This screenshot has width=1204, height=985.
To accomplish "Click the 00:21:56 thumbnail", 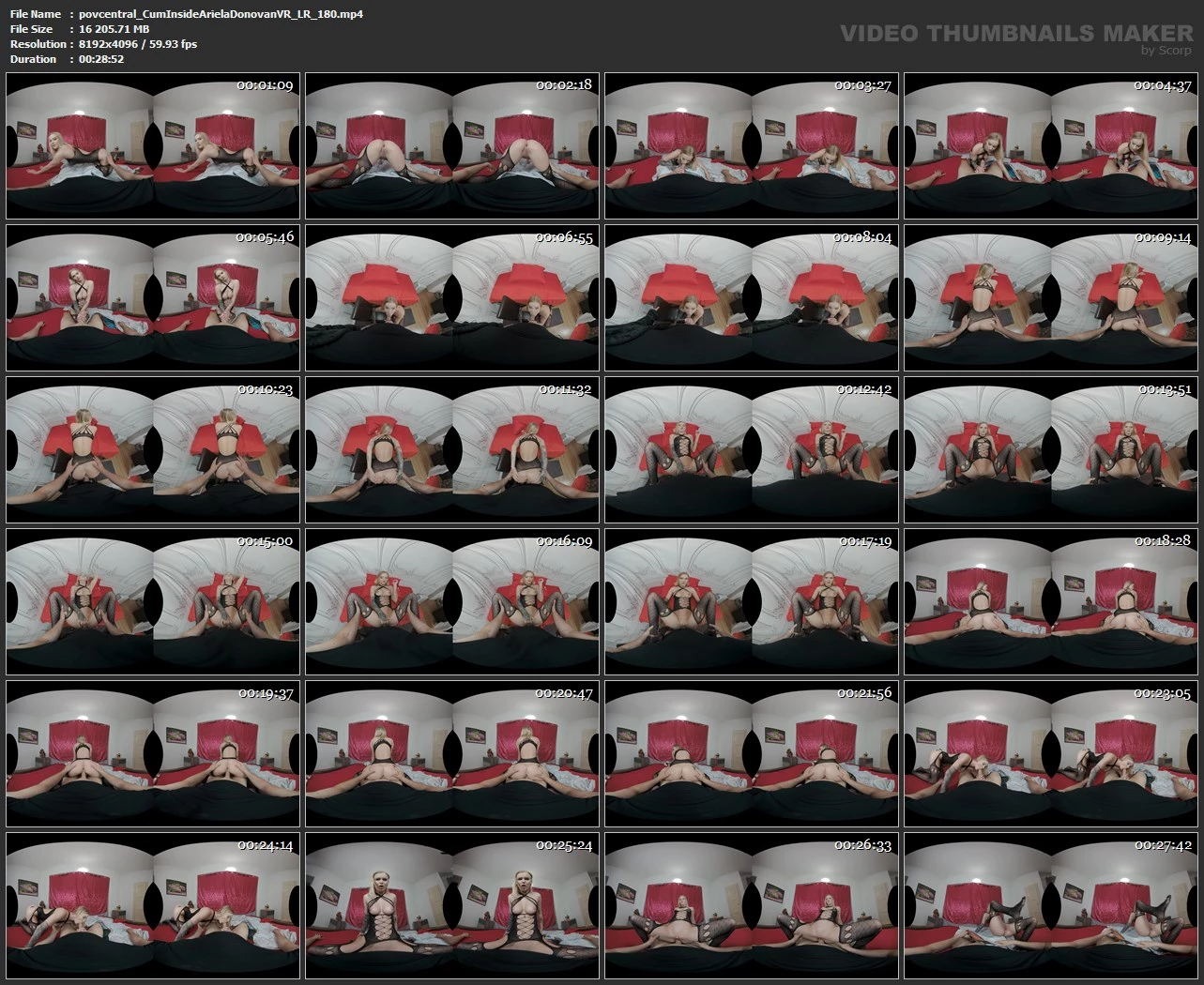I will 752,754.
